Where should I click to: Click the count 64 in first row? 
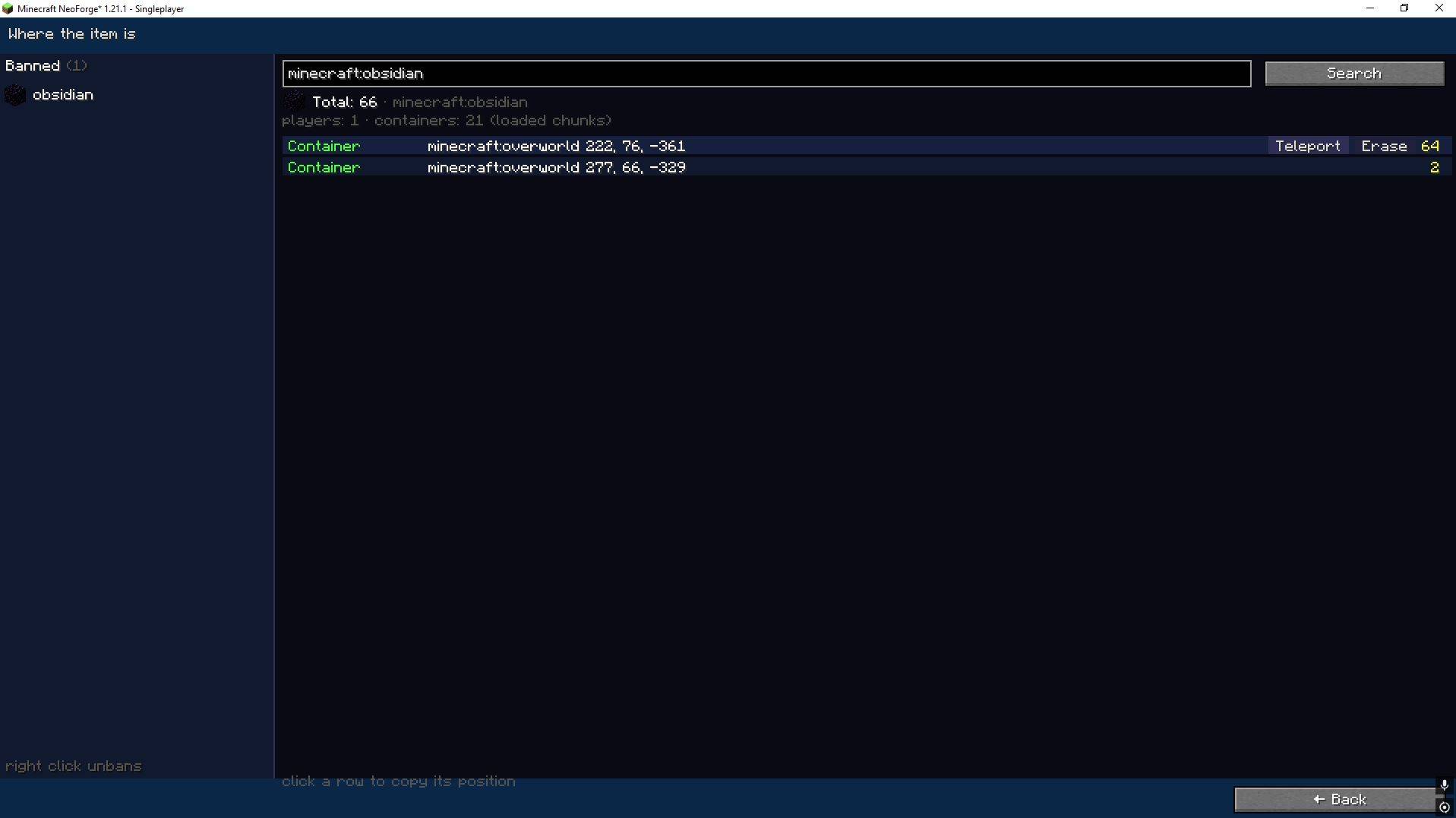coord(1430,146)
